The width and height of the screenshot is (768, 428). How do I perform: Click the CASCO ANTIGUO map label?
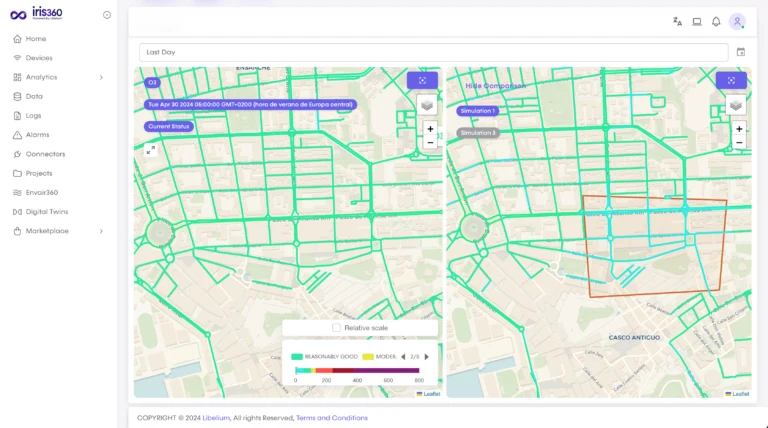point(634,337)
